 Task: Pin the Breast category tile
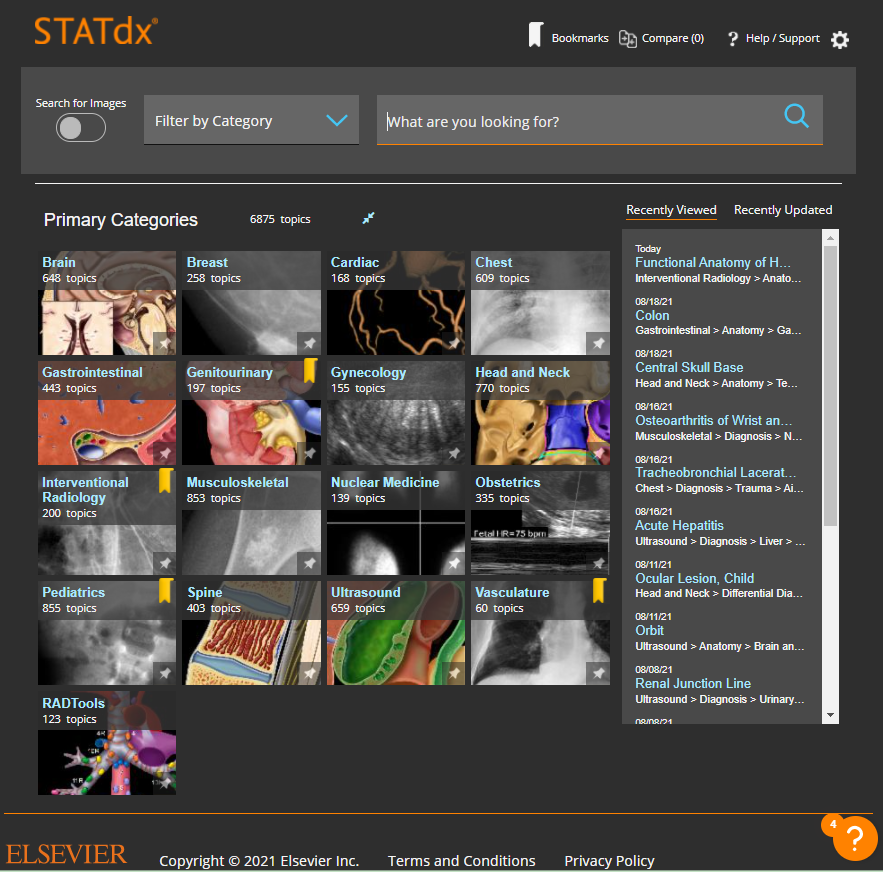point(309,343)
